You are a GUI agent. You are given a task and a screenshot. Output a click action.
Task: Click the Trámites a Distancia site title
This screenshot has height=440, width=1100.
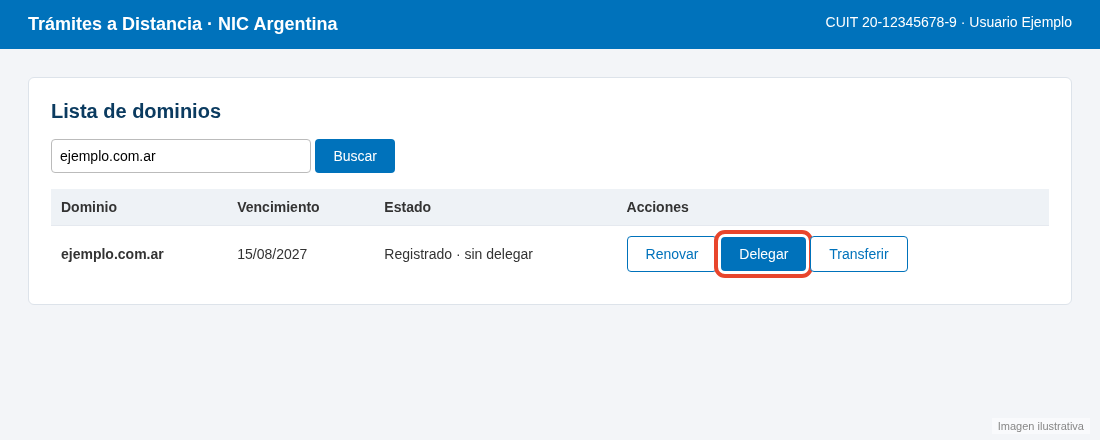(182, 24)
